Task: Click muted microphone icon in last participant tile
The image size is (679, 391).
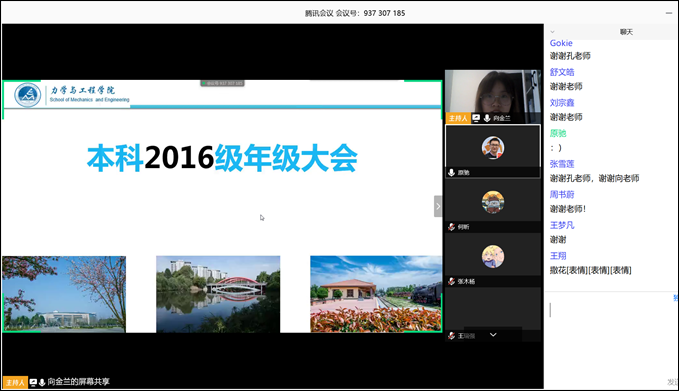Action: [451, 336]
